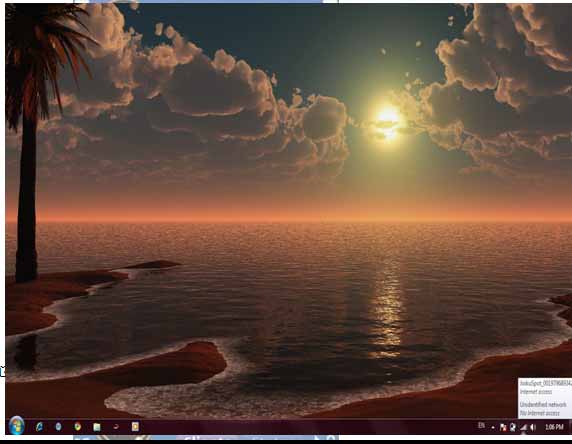
Task: Click the tray icon beside the flag
Action: click(x=513, y=427)
